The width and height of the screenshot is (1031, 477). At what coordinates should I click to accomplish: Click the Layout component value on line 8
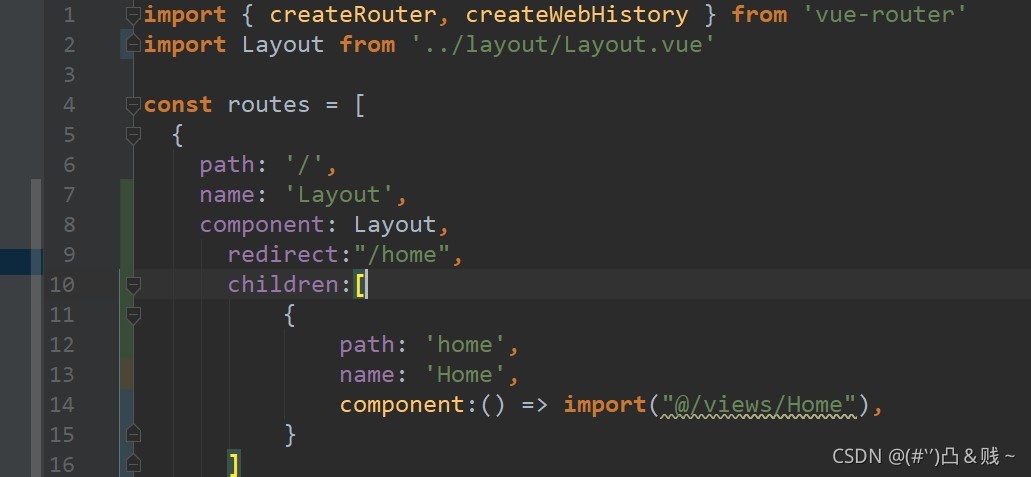click(x=395, y=225)
